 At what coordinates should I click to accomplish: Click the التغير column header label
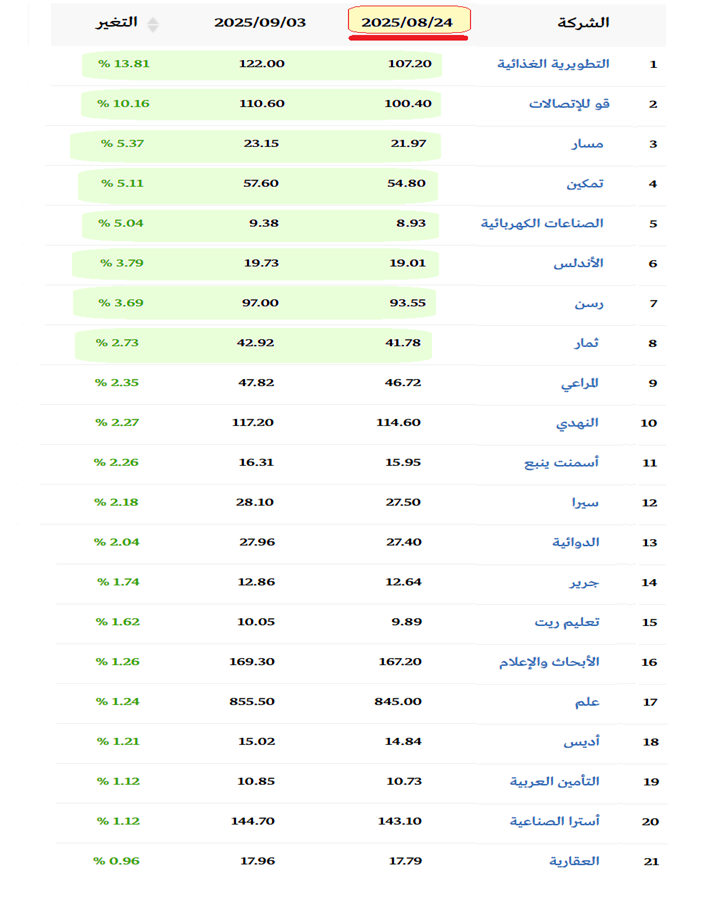117,22
